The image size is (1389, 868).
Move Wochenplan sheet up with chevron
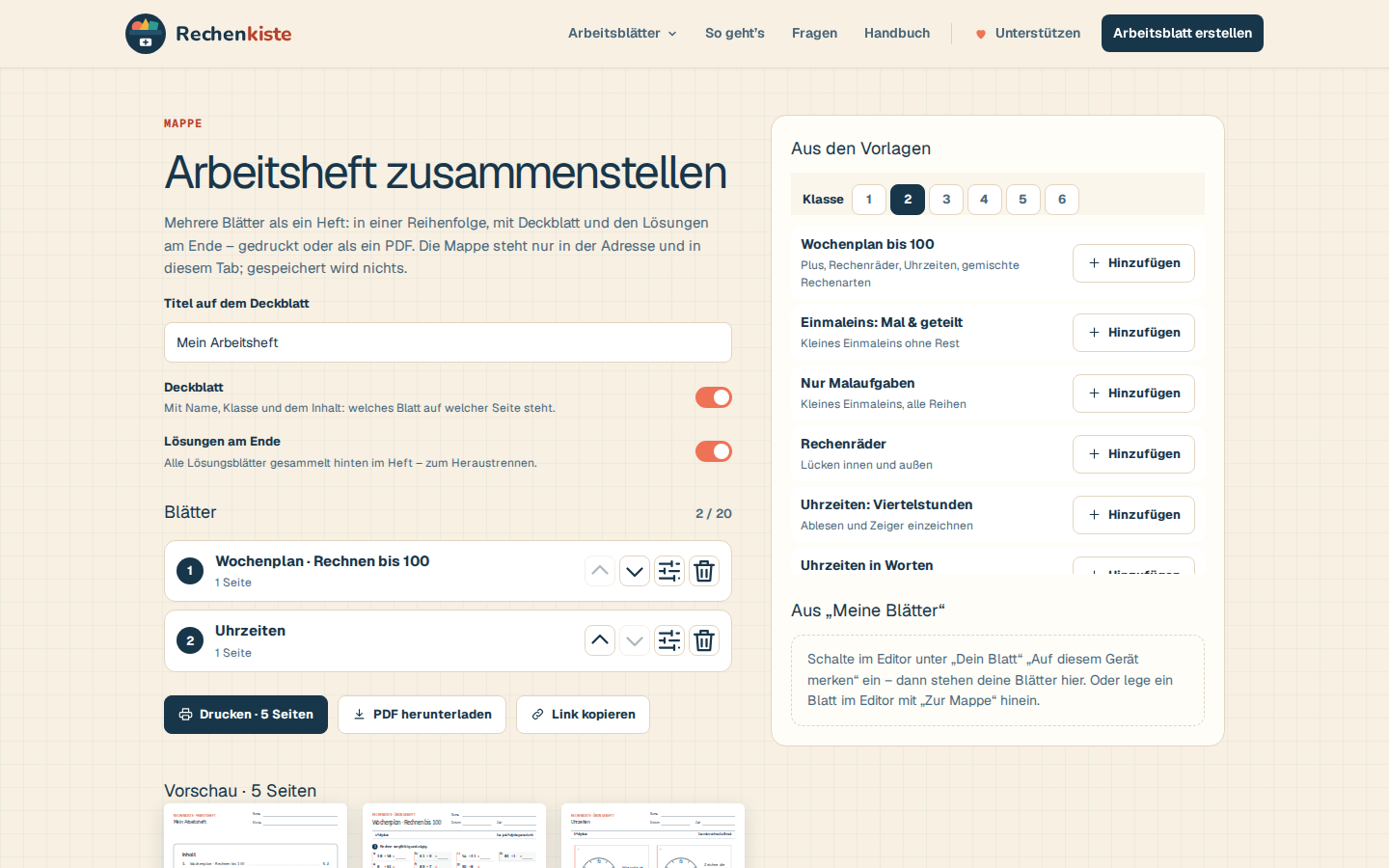tap(600, 571)
